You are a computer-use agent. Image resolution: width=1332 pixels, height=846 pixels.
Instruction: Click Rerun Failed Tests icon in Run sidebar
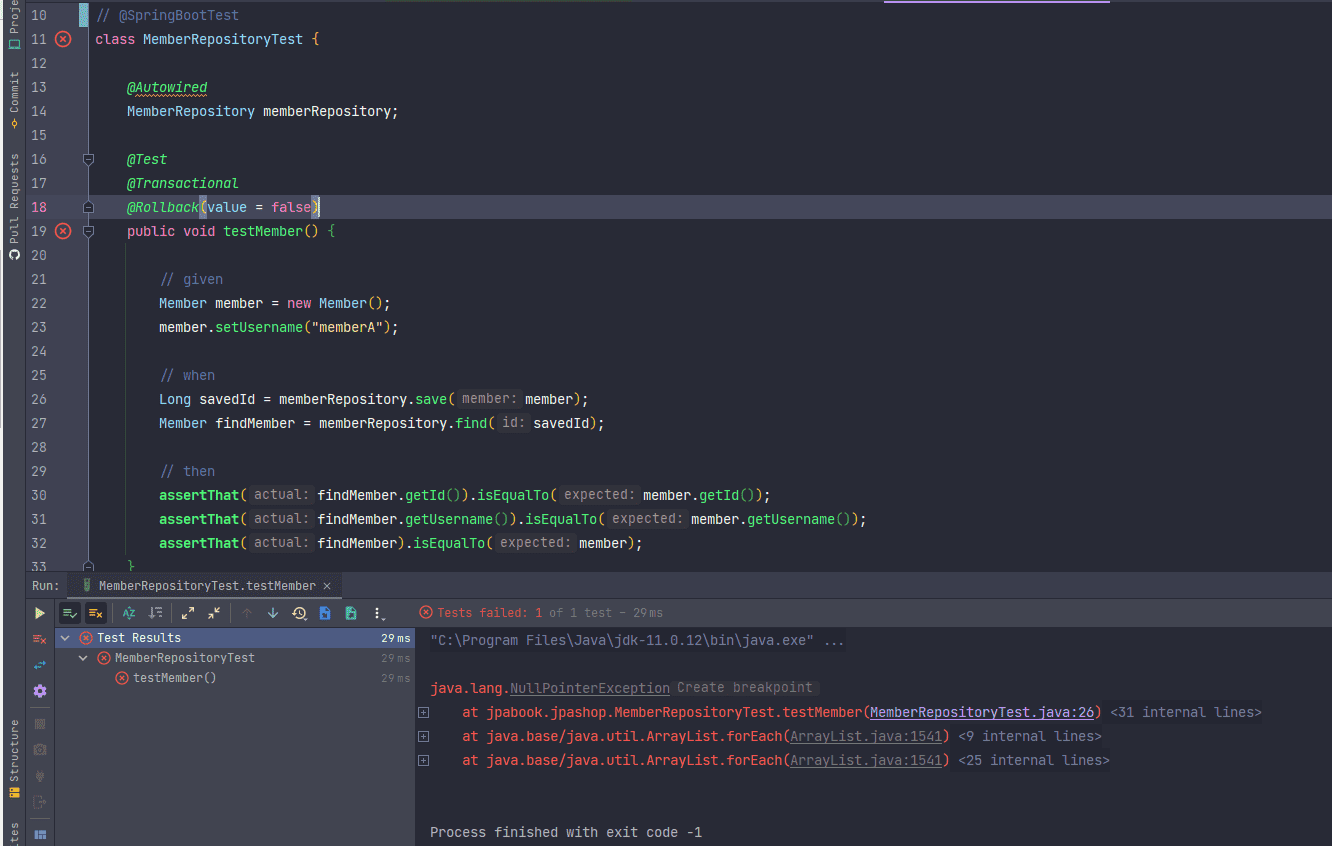(x=40, y=639)
